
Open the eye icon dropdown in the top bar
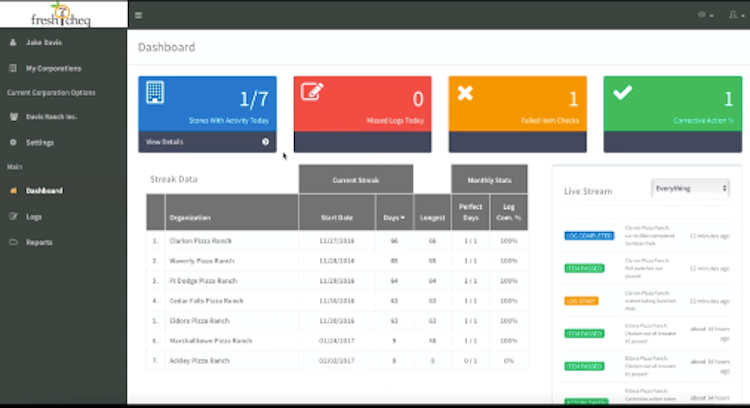pyautogui.click(x=705, y=15)
